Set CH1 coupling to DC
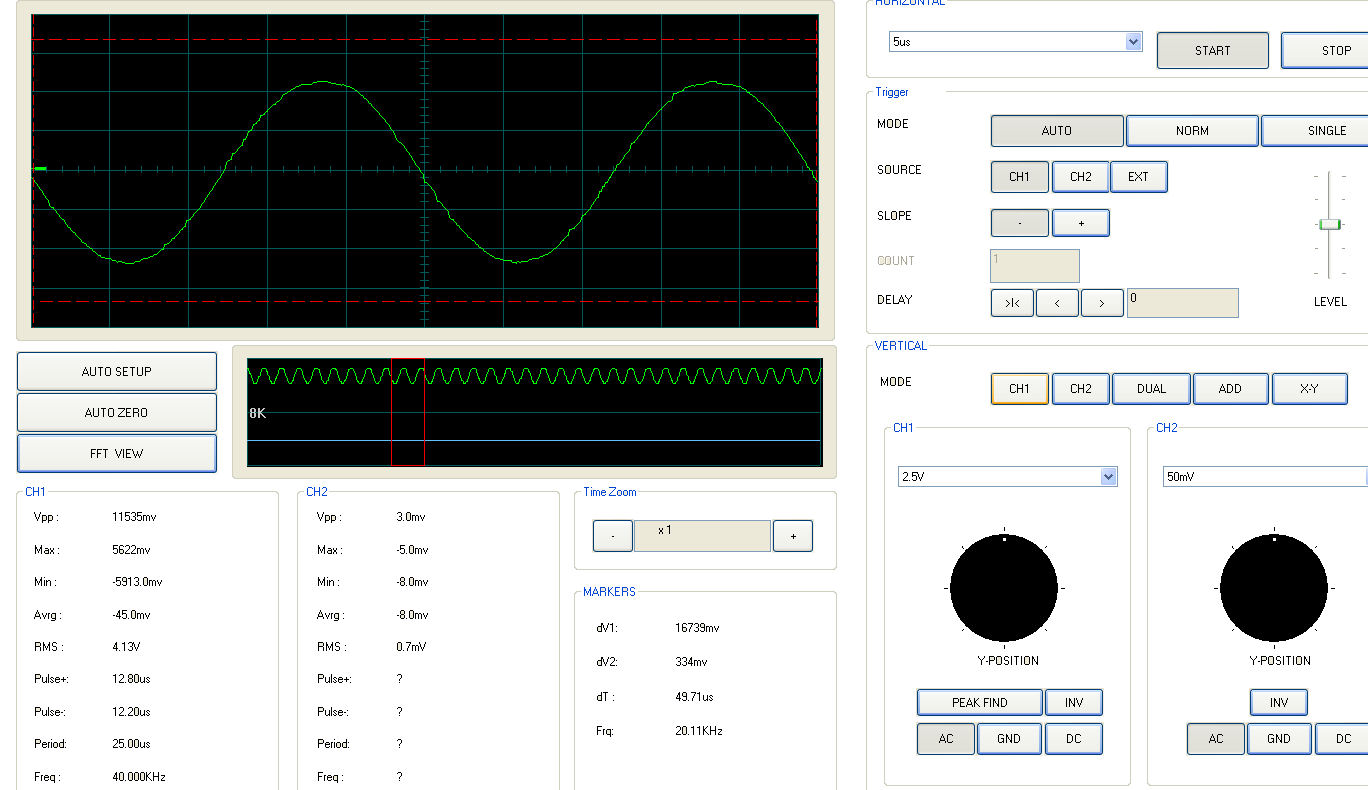Screen dimensions: 1368x790 point(1074,739)
